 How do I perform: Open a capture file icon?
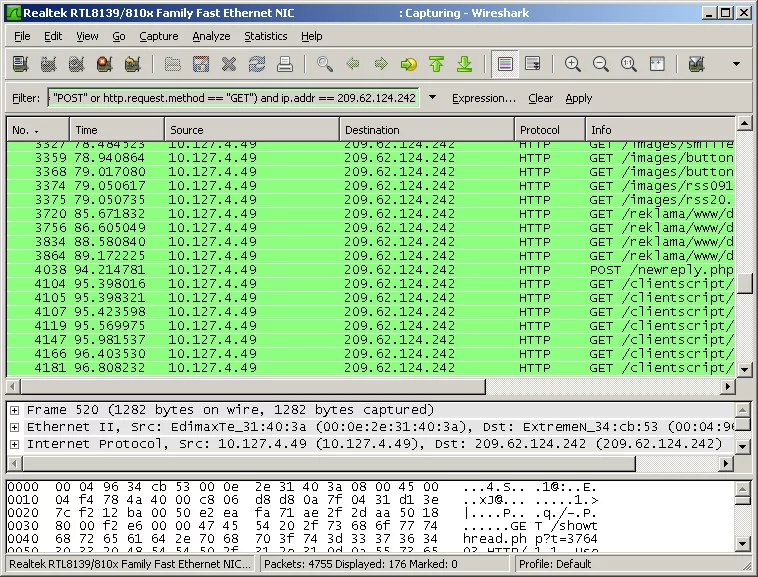click(173, 64)
